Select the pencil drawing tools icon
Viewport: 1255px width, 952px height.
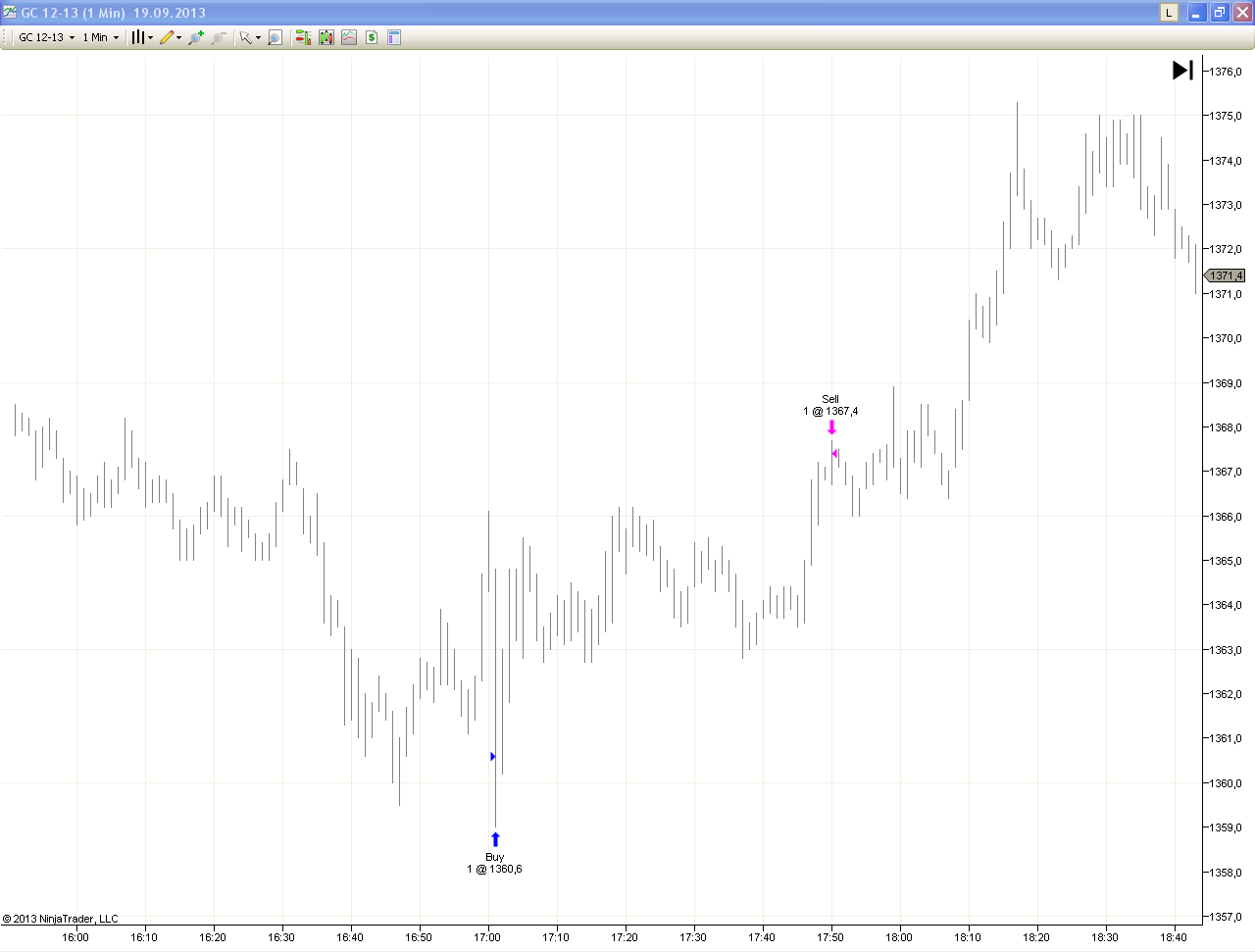pyautogui.click(x=167, y=37)
